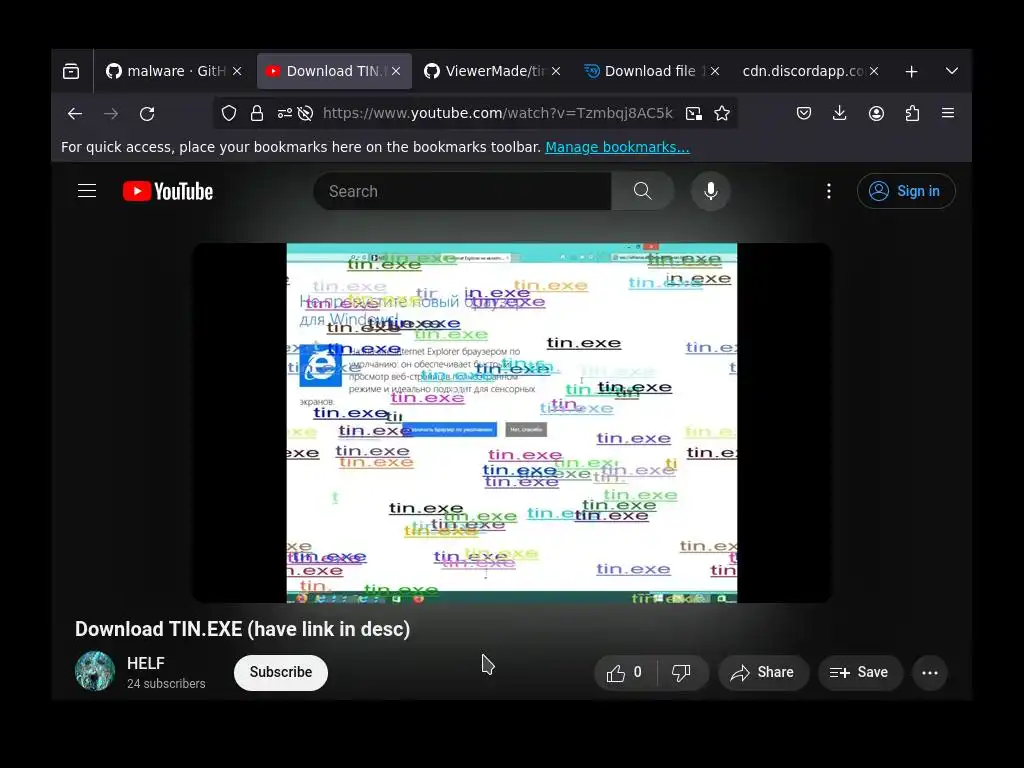Open Firefox View tab icon
1024x768 pixels.
coord(71,71)
